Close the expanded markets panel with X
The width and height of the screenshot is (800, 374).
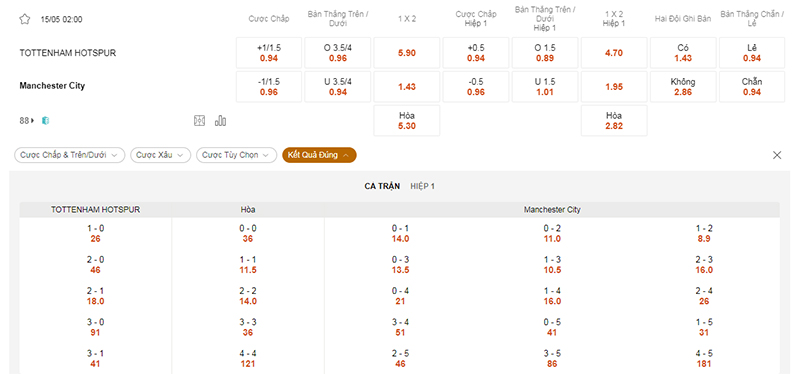point(777,155)
